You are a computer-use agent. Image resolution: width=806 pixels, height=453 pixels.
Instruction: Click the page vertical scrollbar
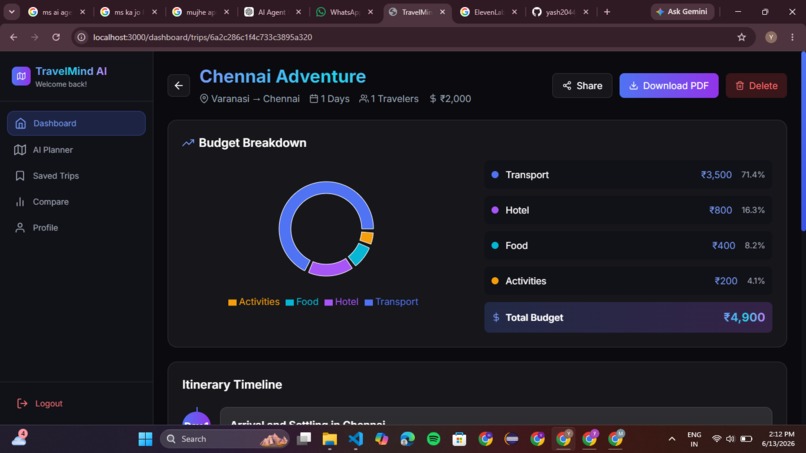point(803,141)
